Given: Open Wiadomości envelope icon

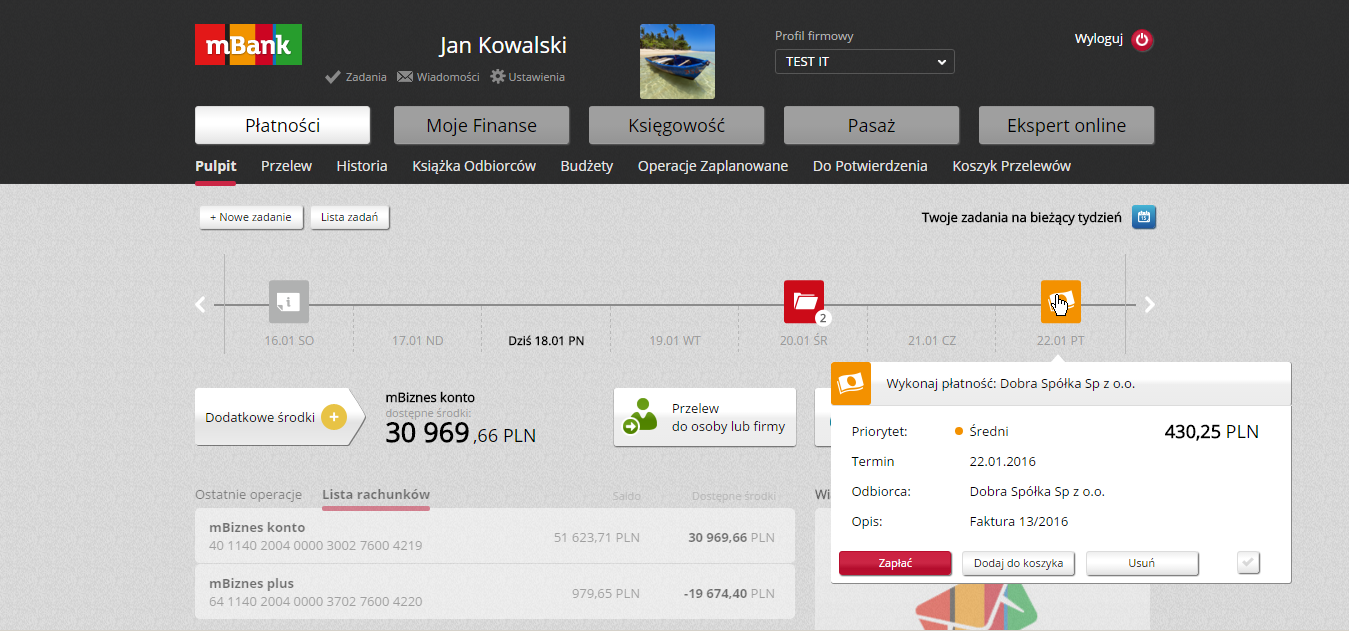Looking at the screenshot, I should pos(405,77).
